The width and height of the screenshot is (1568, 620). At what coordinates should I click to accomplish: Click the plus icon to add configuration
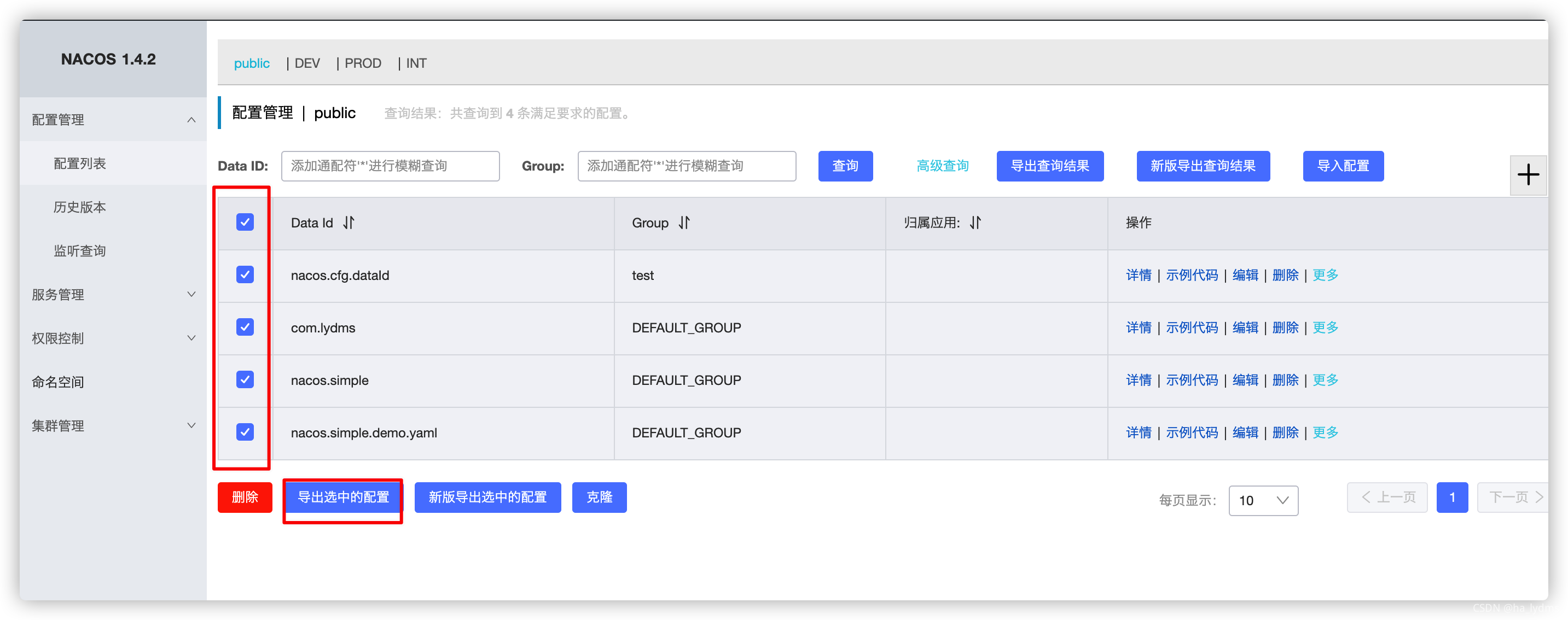(x=1528, y=176)
